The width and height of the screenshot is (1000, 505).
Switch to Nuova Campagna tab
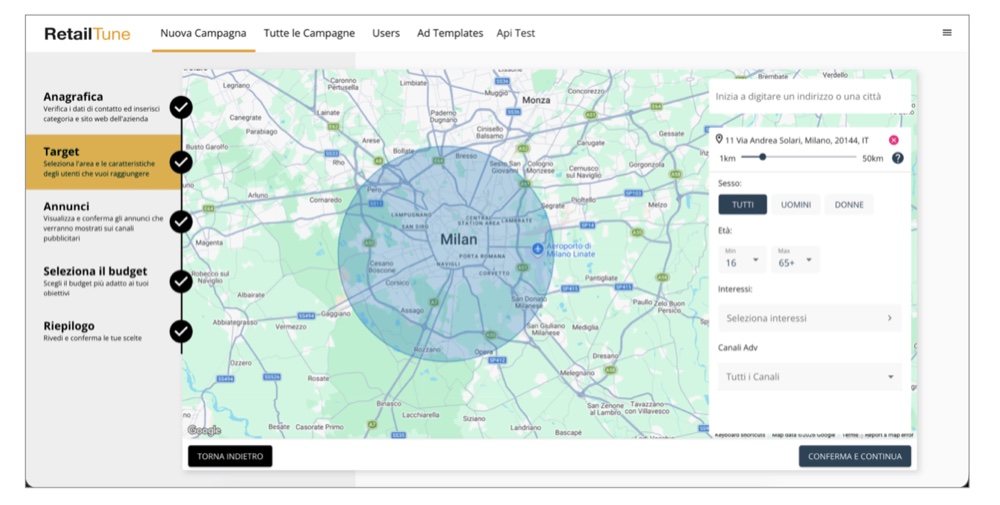click(203, 33)
